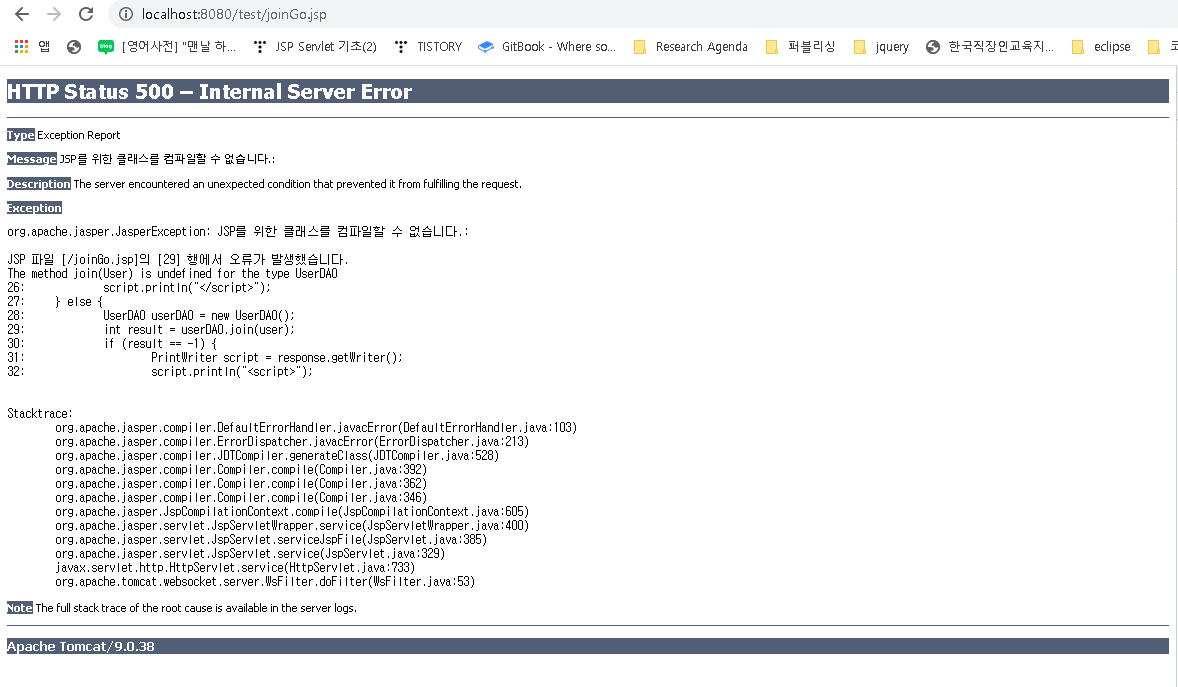
Task: Open the GitBook - Where so... bookmark
Action: pos(547,47)
